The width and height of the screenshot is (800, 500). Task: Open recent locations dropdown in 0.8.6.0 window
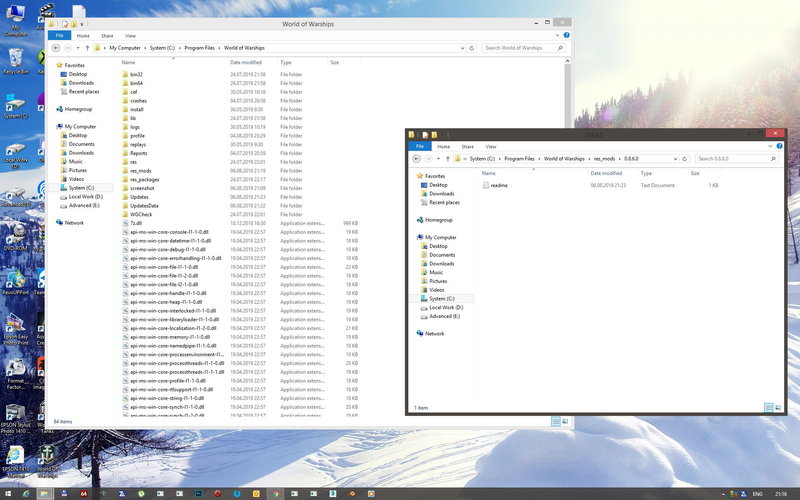pyautogui.click(x=438, y=159)
